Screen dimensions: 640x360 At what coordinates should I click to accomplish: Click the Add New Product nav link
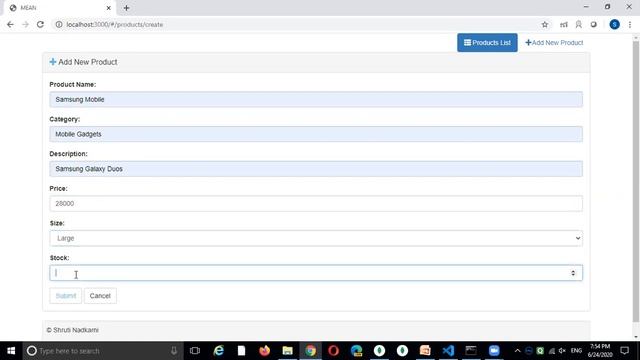tap(554, 42)
